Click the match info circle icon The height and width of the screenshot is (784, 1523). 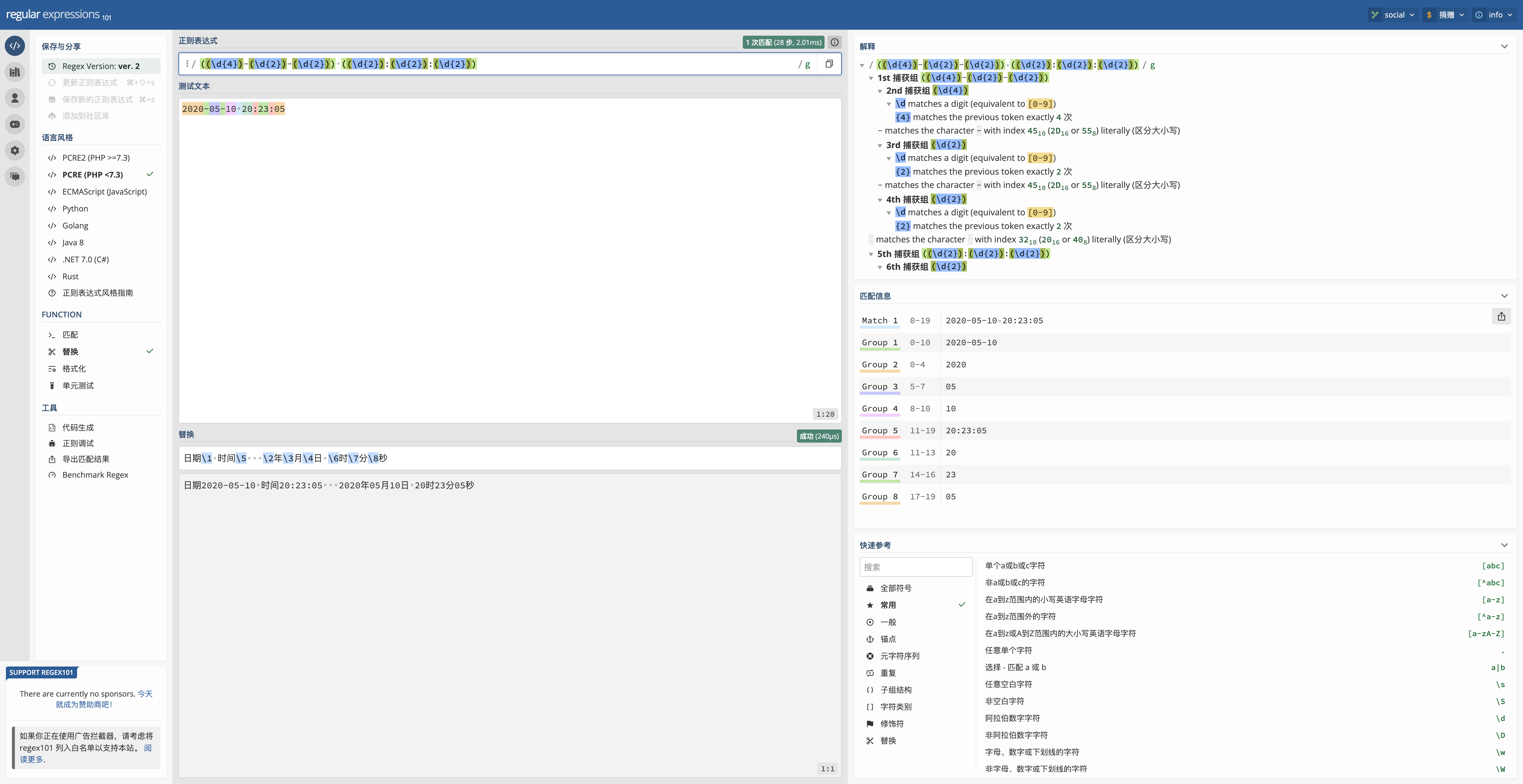tap(834, 42)
